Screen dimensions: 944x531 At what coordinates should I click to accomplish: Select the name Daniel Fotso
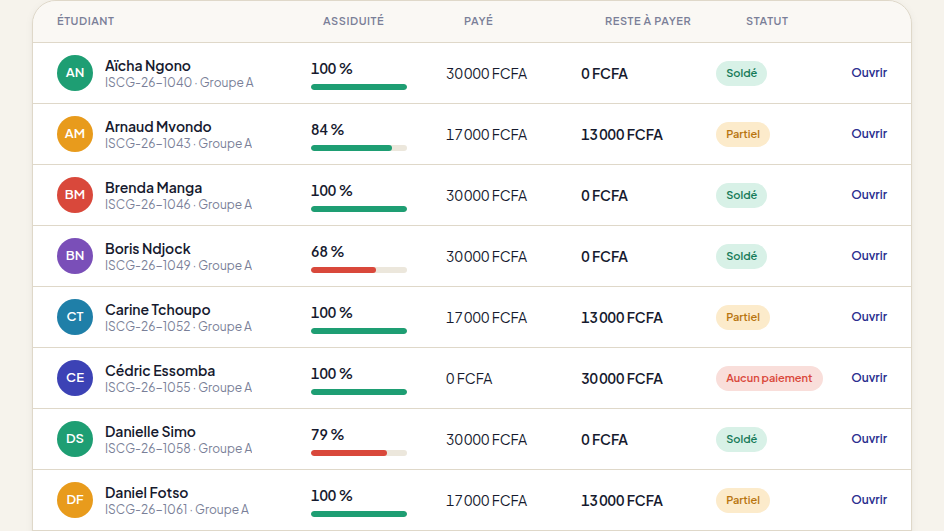pyautogui.click(x=146, y=492)
